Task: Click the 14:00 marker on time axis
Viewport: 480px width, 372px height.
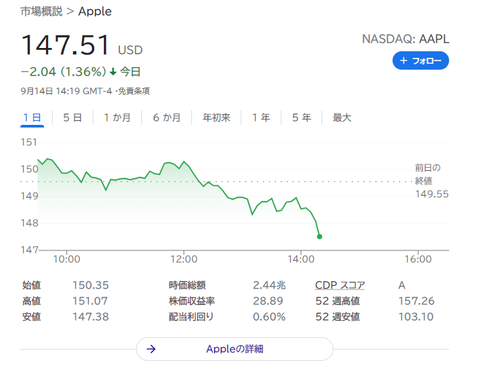Action: pyautogui.click(x=301, y=259)
